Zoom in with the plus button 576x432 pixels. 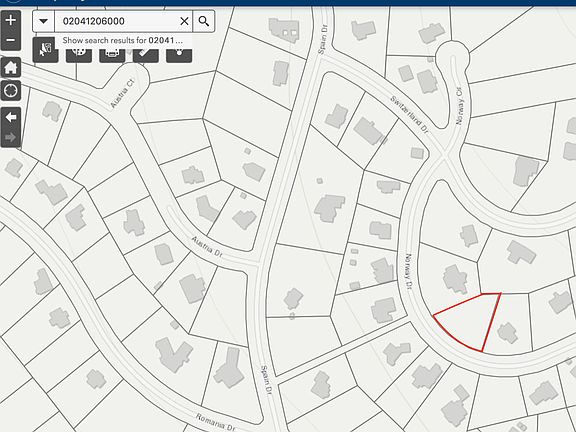(x=11, y=20)
